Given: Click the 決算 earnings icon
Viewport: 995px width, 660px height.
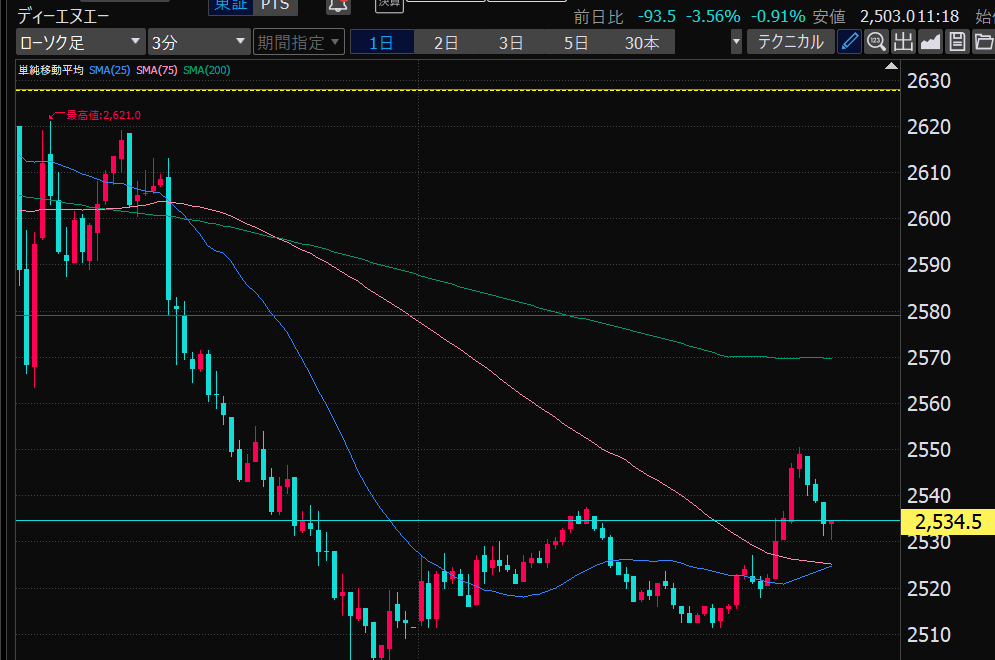Looking at the screenshot, I should 389,4.
